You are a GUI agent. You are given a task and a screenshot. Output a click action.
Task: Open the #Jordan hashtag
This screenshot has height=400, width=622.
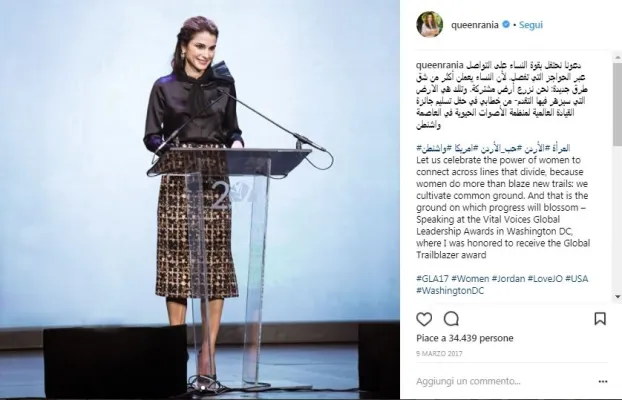click(x=508, y=279)
